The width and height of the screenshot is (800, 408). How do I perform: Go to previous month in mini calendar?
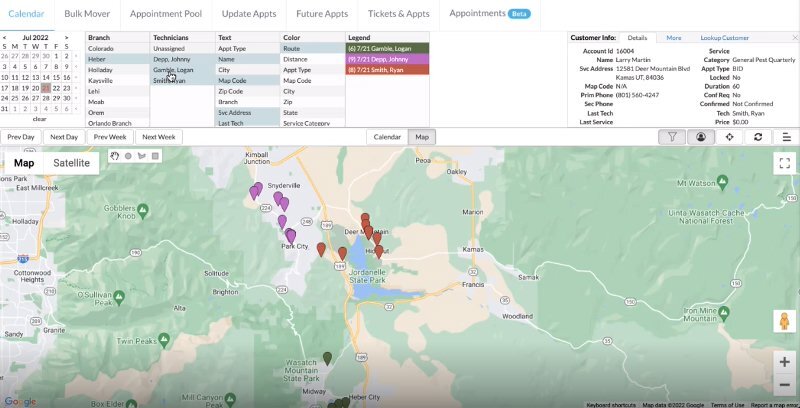(5, 38)
